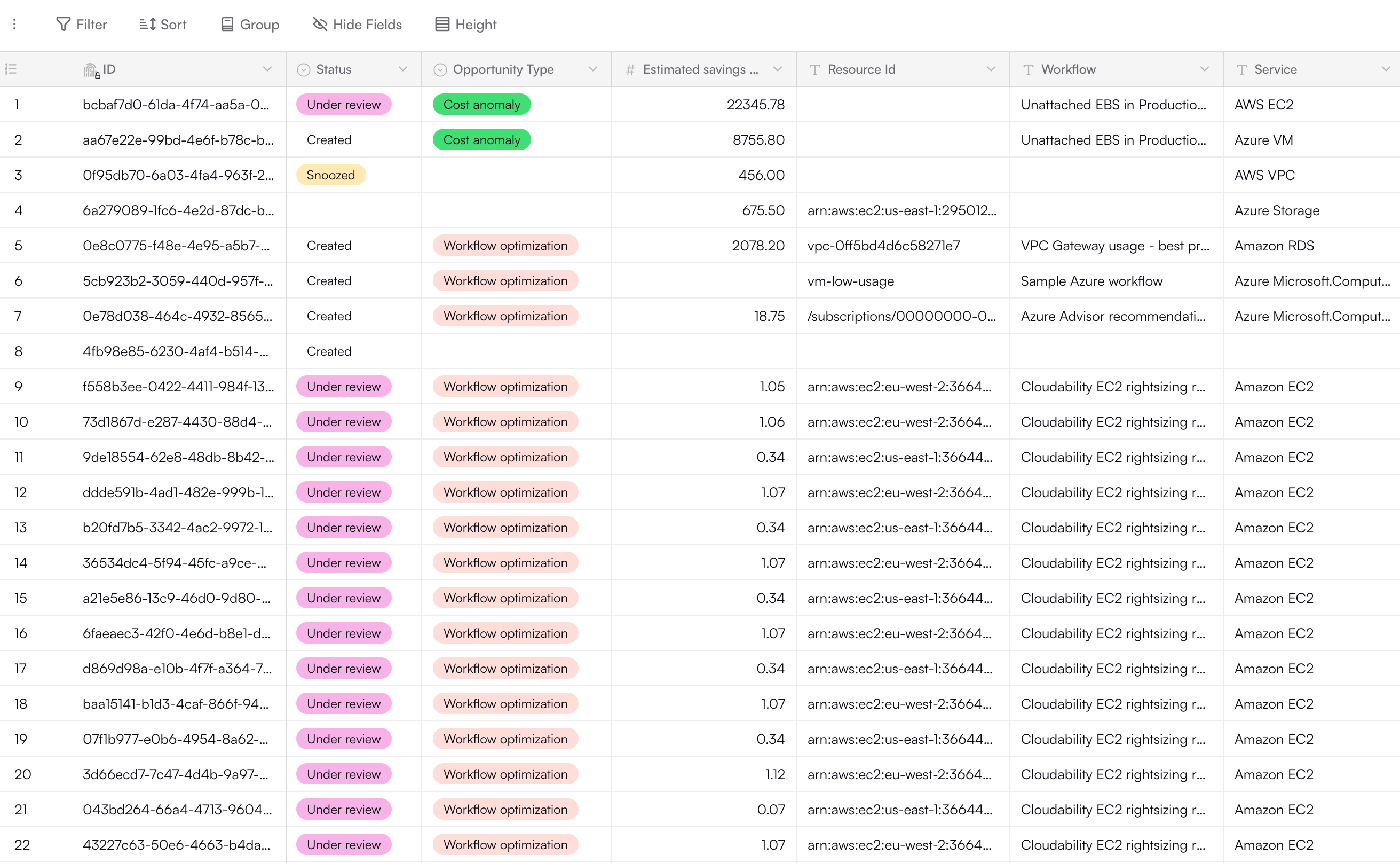This screenshot has height=863, width=1400.
Task: Click the fingerprint icon beside ID header
Action: tap(91, 69)
